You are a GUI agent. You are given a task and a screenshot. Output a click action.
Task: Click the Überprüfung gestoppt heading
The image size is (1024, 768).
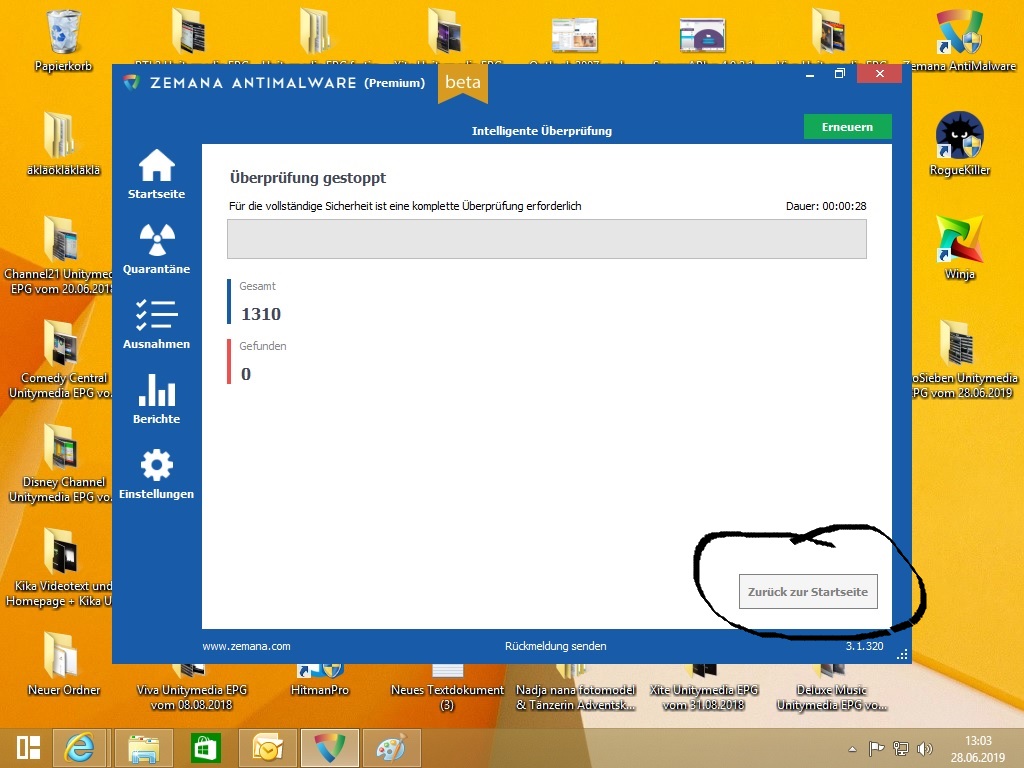(308, 178)
